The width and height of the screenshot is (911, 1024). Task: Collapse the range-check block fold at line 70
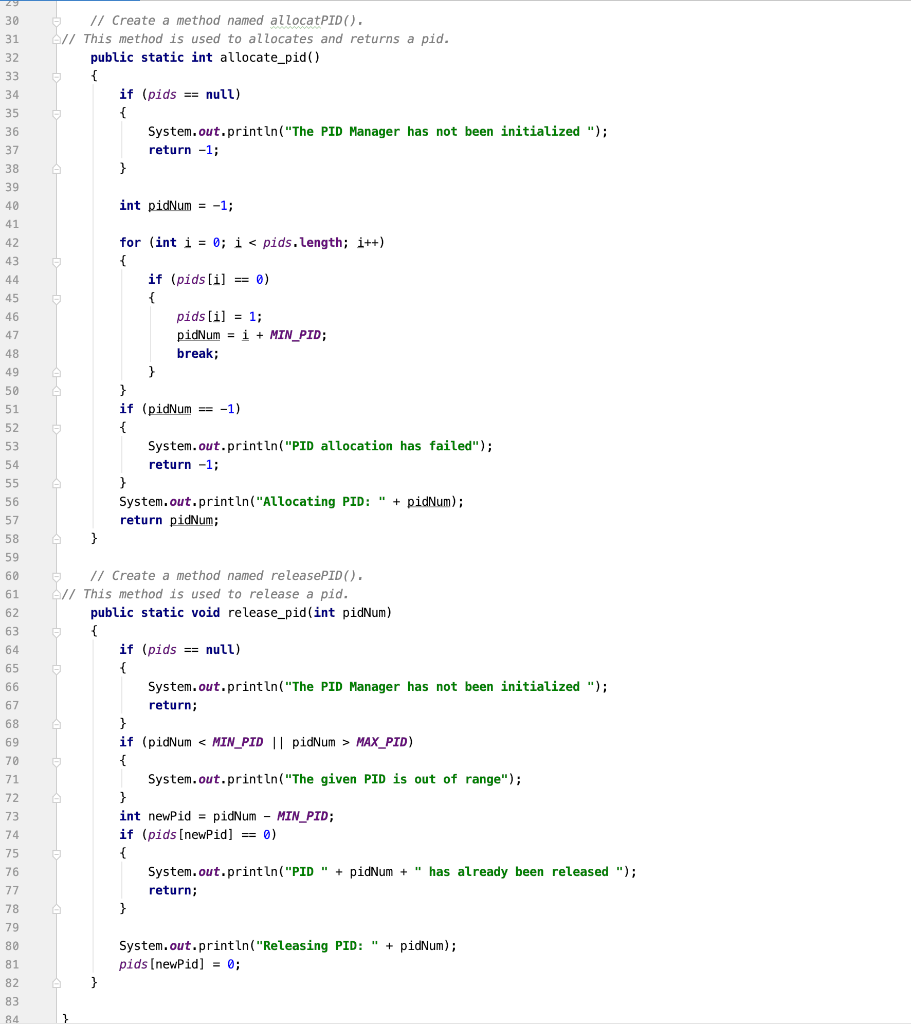click(x=56, y=760)
